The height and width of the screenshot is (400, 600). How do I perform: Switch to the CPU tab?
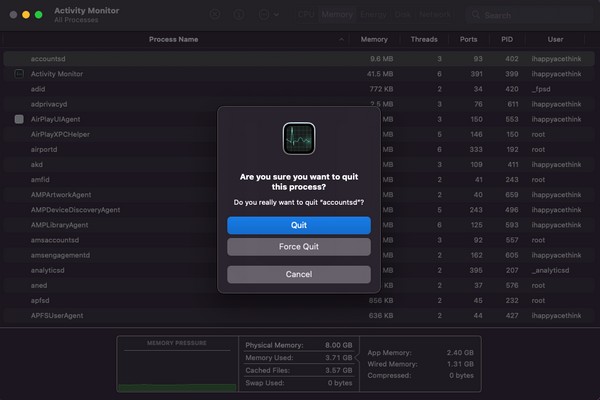pyautogui.click(x=306, y=15)
